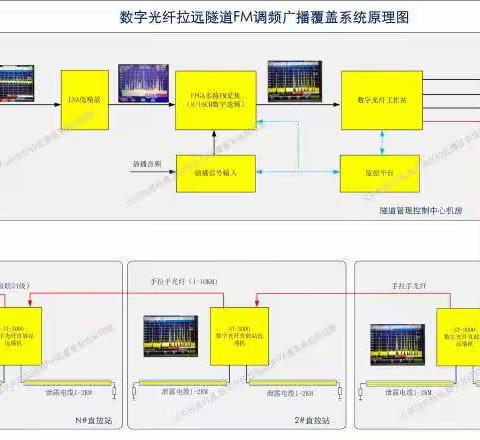Click right 泄露电缆1-2KM label in 2#直放站
480x440 pixels.
(290, 393)
